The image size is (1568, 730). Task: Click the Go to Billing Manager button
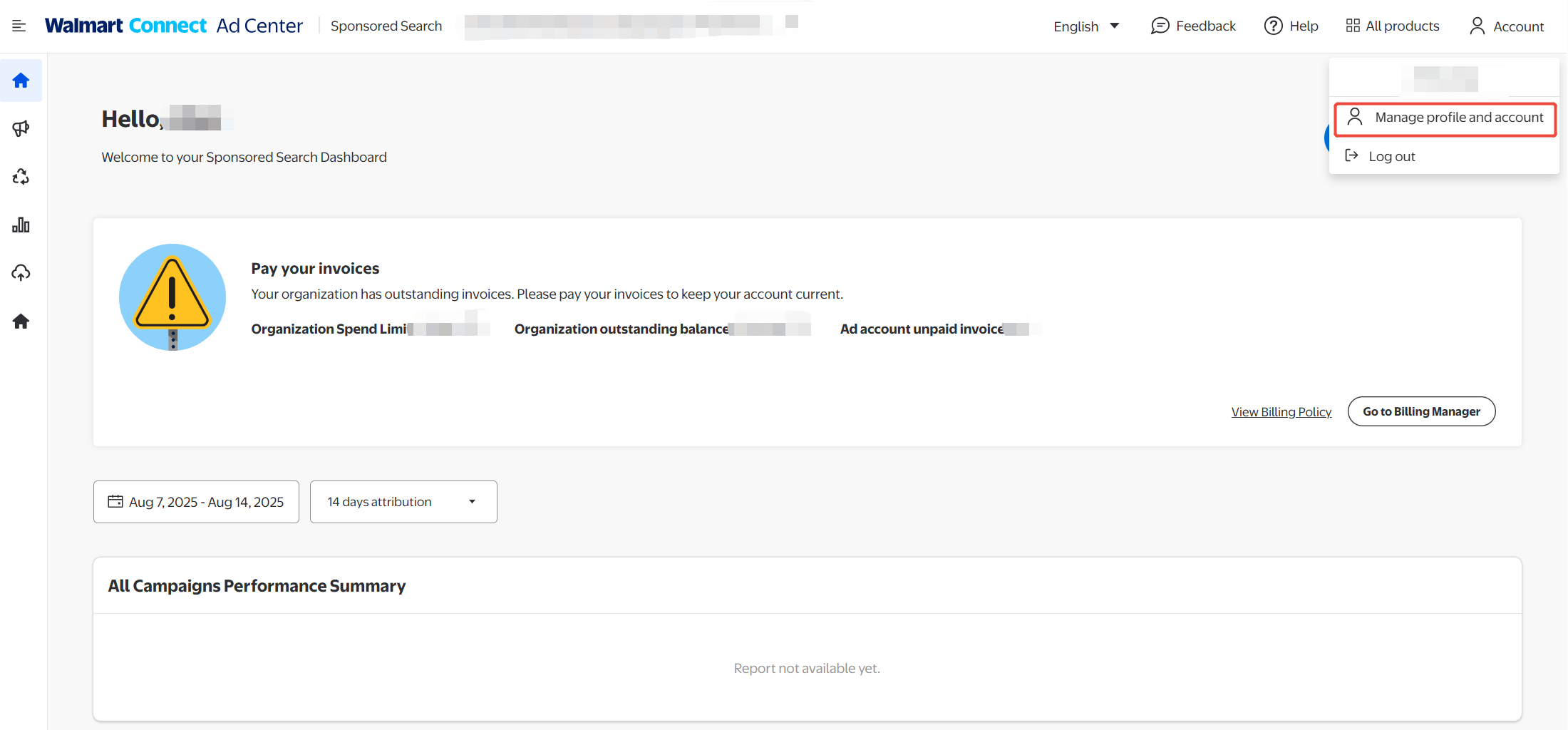click(1421, 411)
